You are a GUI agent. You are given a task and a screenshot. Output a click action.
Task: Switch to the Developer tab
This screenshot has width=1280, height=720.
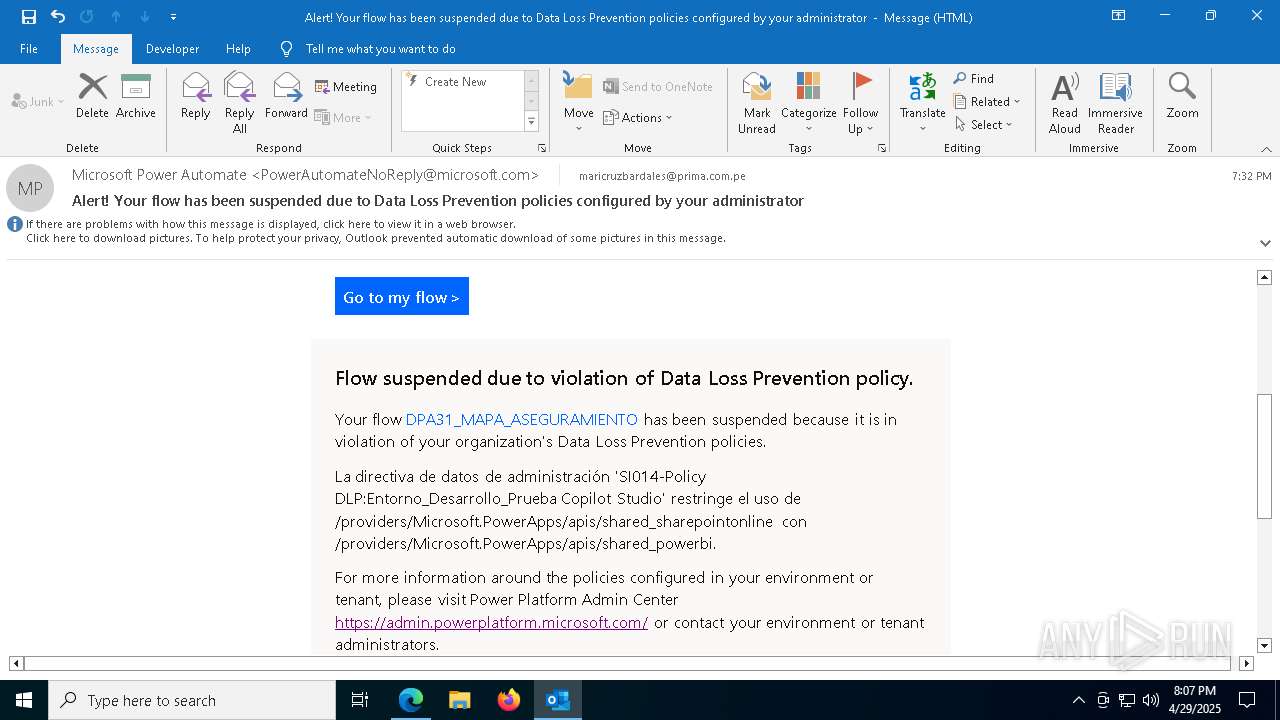[x=172, y=48]
